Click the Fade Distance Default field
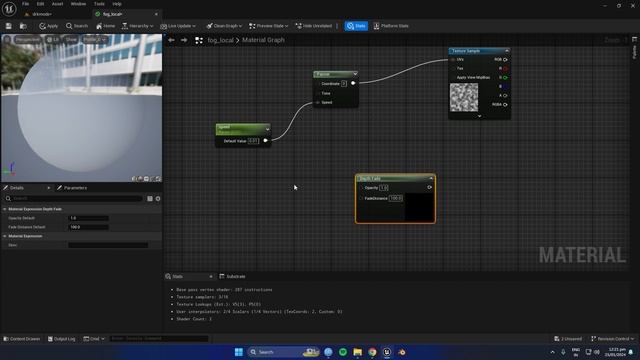 click(x=88, y=227)
